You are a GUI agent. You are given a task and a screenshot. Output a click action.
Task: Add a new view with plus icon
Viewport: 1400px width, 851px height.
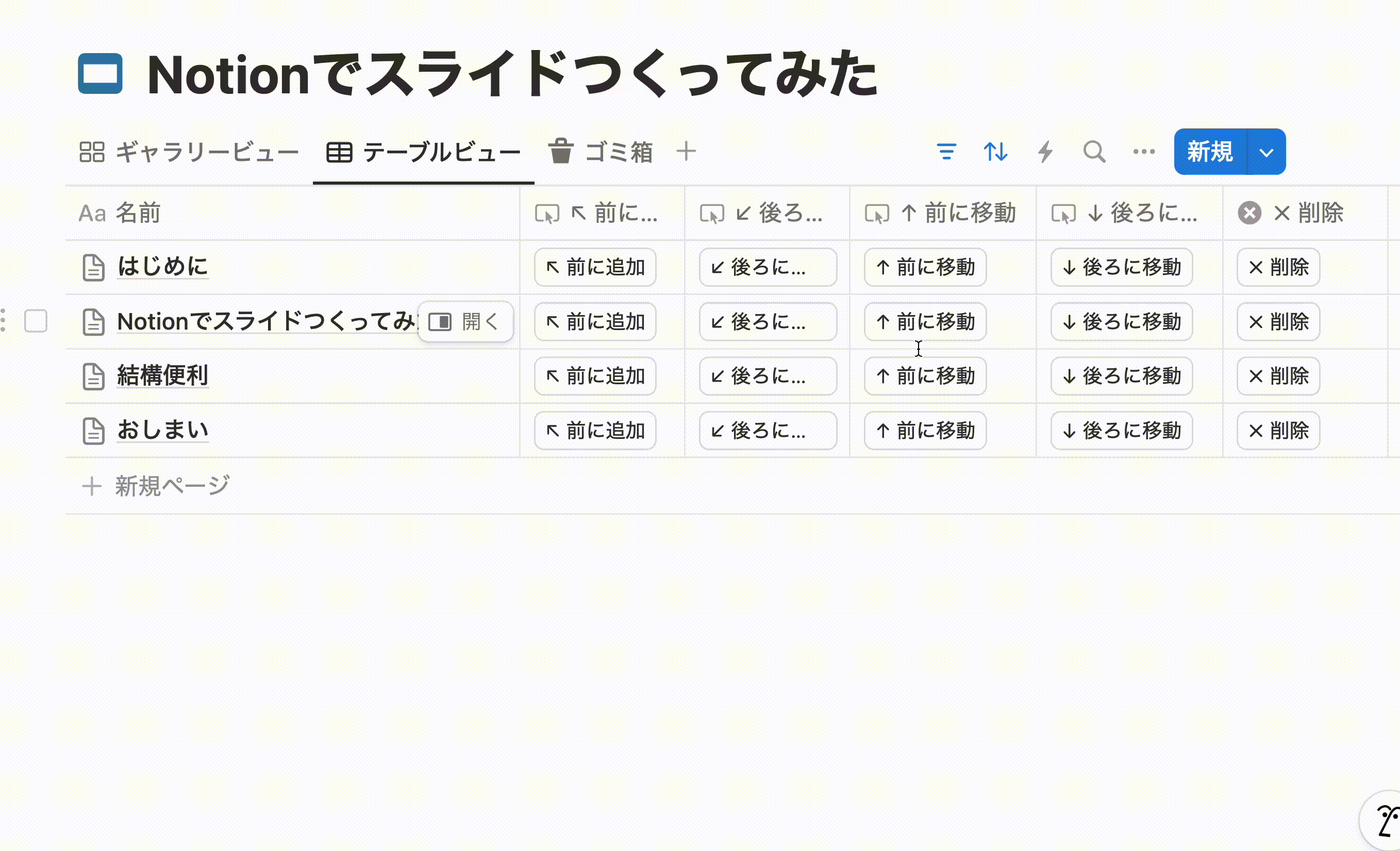686,151
